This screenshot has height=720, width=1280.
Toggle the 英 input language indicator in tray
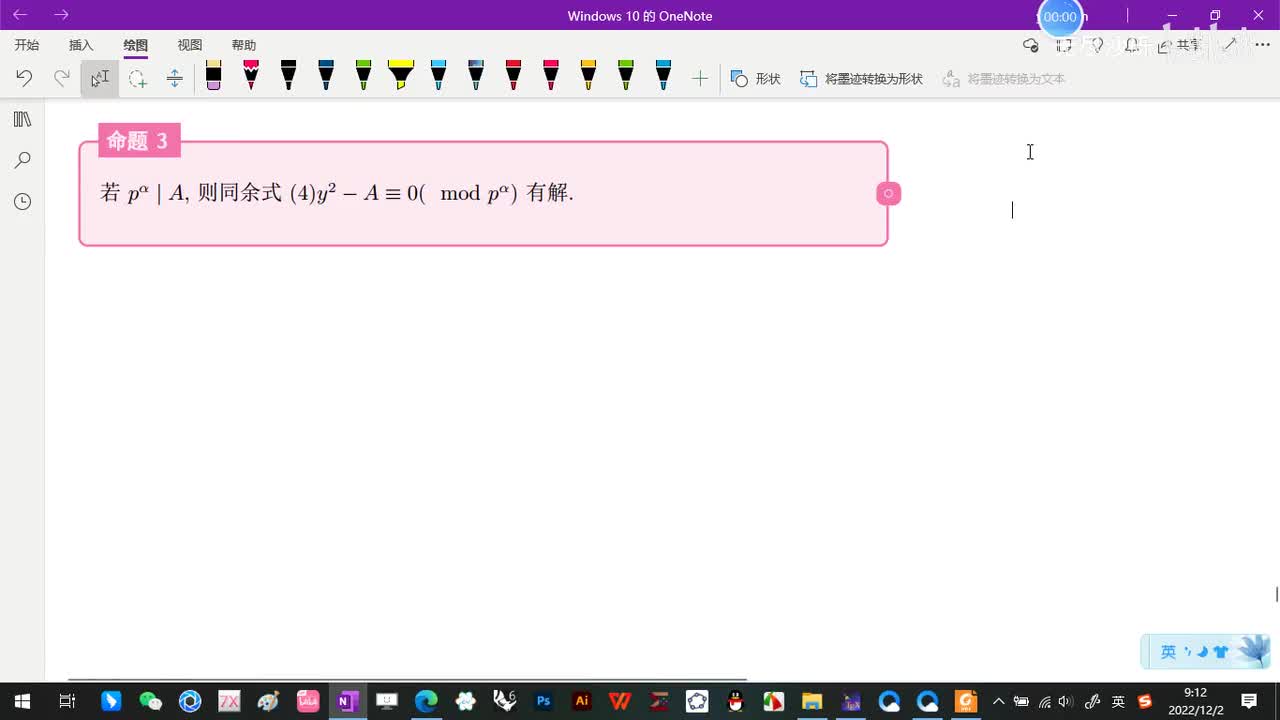tap(1118, 701)
